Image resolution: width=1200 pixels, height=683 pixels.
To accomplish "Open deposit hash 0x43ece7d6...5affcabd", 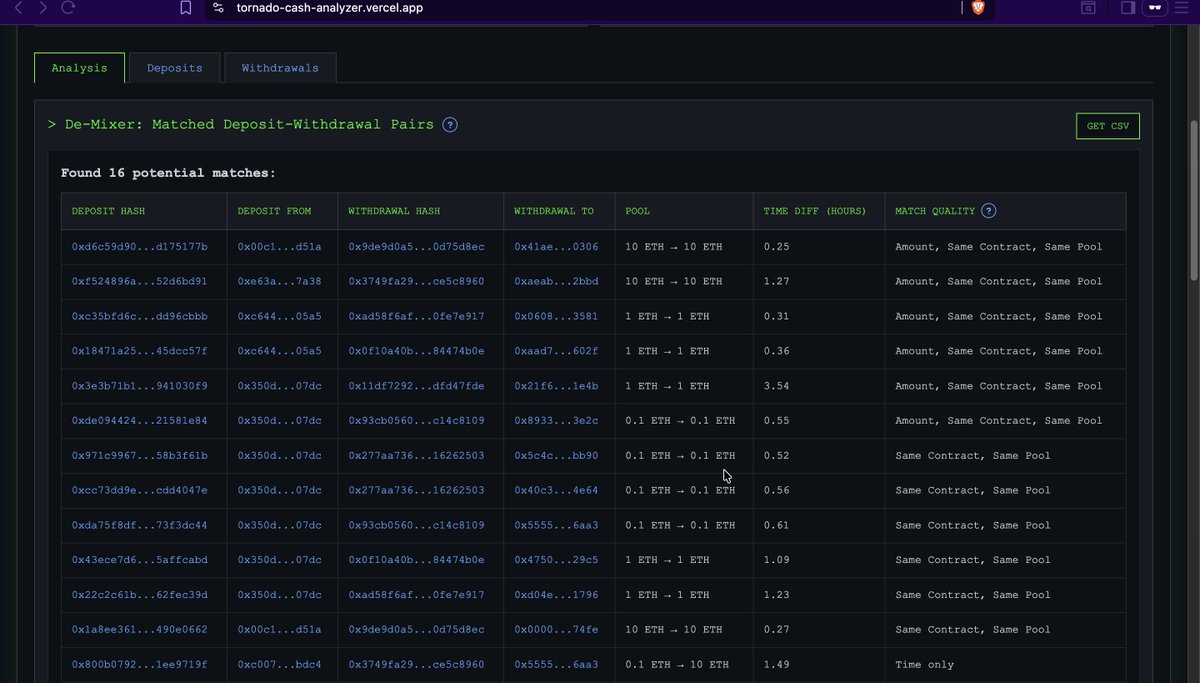I will [140, 560].
